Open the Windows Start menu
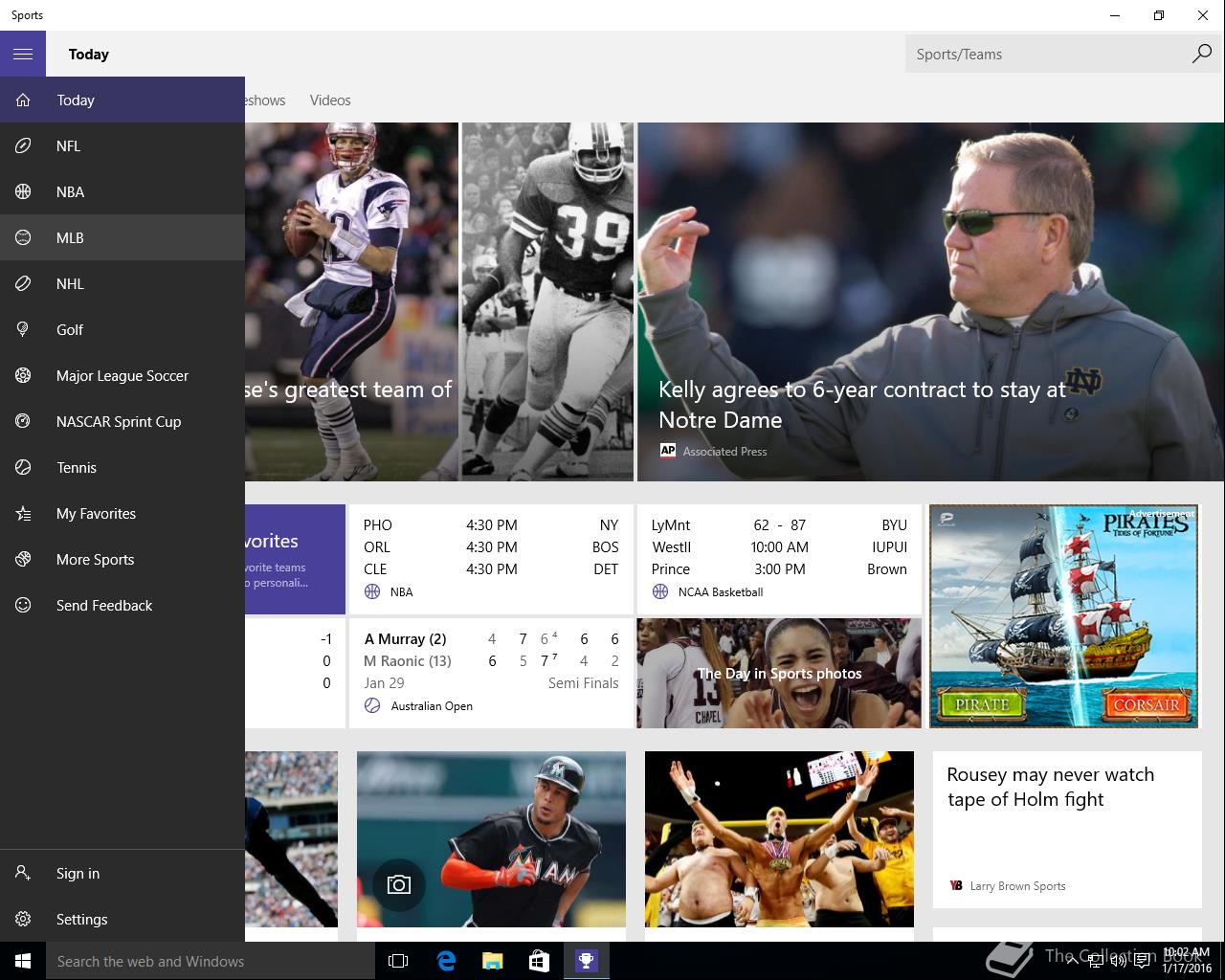This screenshot has width=1225, height=980. tap(23, 961)
